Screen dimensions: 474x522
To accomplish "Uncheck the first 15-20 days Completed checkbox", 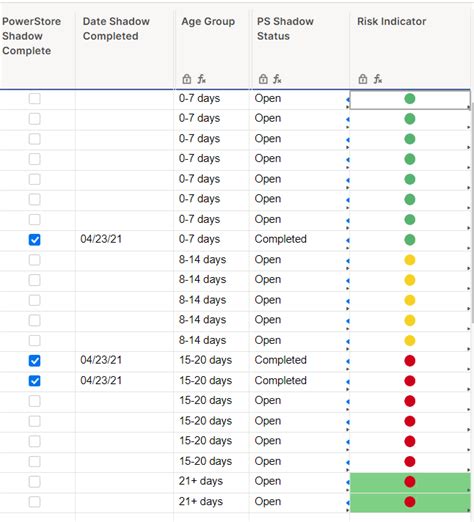I will [35, 361].
